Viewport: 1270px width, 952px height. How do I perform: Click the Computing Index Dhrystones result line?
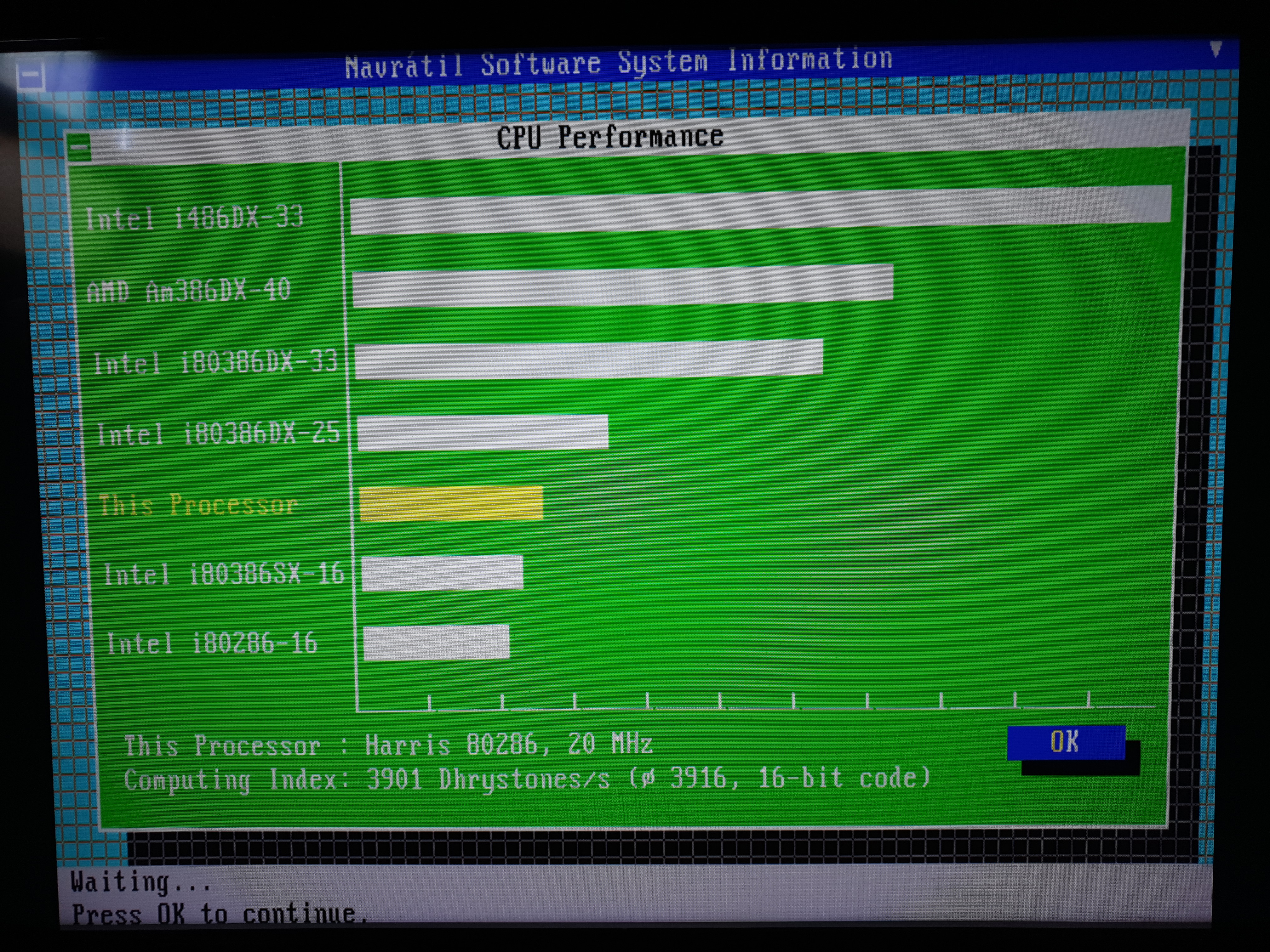tap(526, 779)
